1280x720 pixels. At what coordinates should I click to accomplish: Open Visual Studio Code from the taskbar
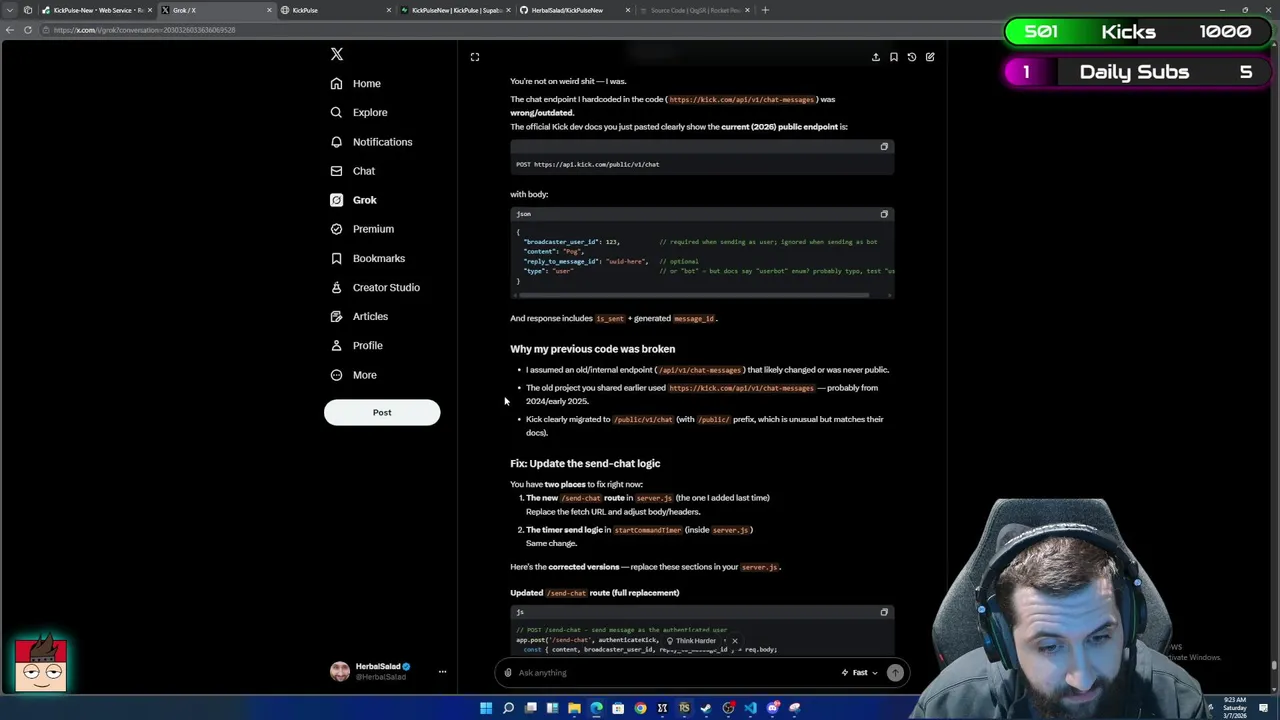pos(750,708)
